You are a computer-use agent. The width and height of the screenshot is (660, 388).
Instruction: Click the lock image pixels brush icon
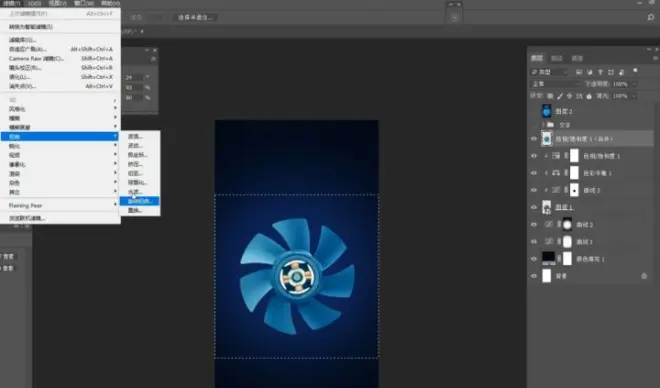[x=560, y=96]
